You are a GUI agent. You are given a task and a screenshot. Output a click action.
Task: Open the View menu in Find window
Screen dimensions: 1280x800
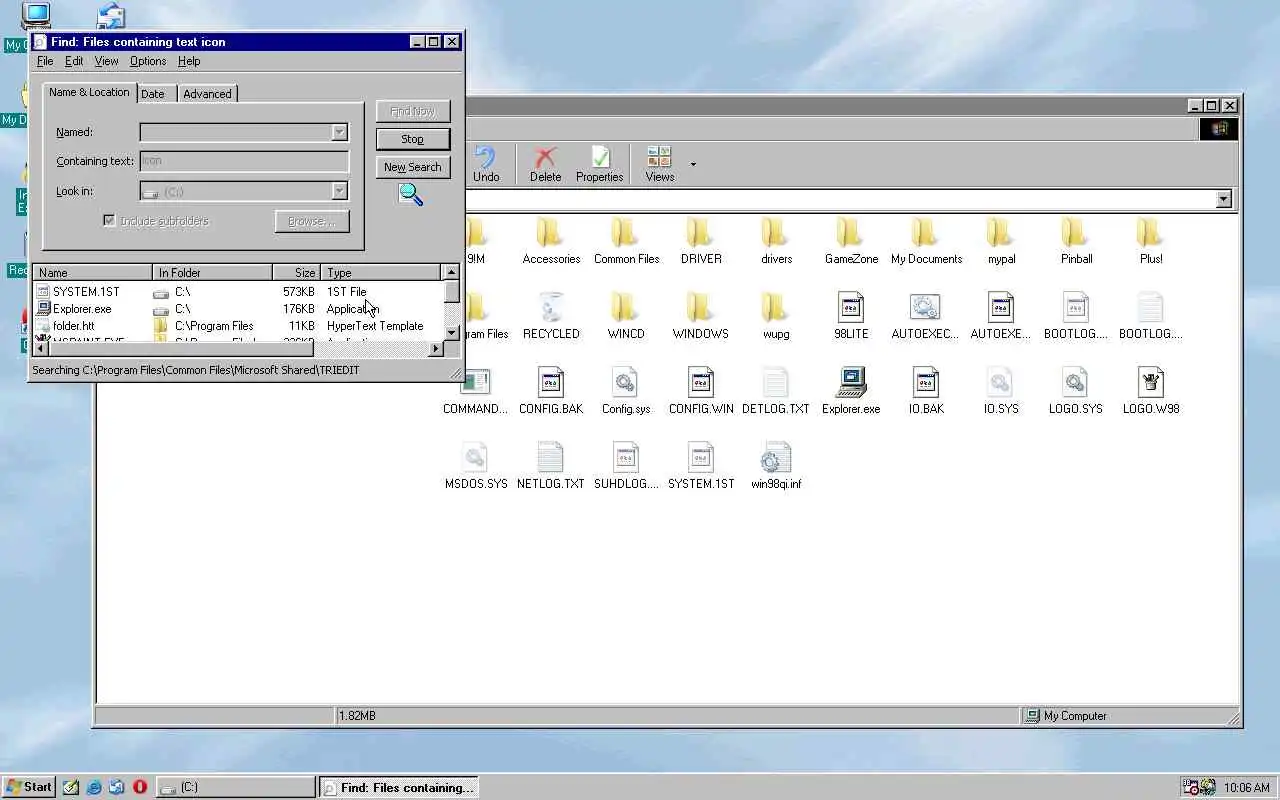tap(106, 61)
